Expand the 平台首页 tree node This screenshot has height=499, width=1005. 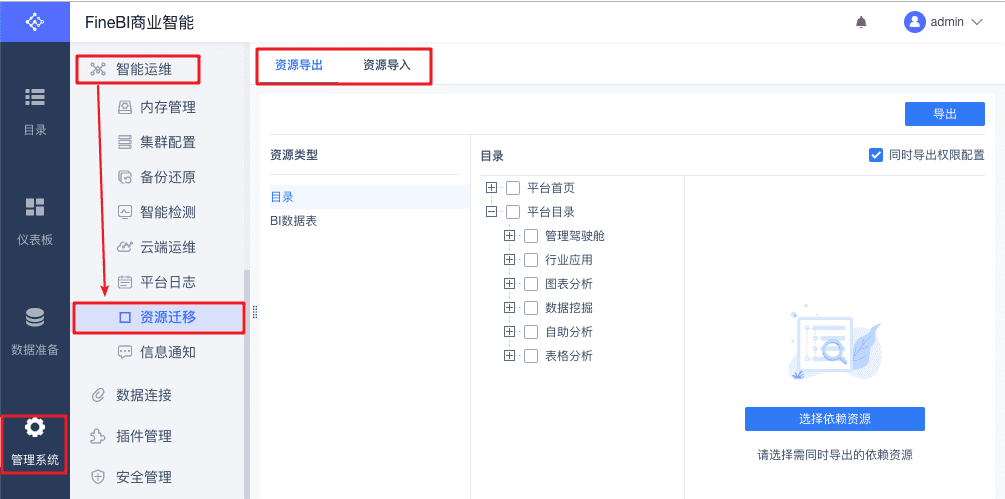[491, 188]
